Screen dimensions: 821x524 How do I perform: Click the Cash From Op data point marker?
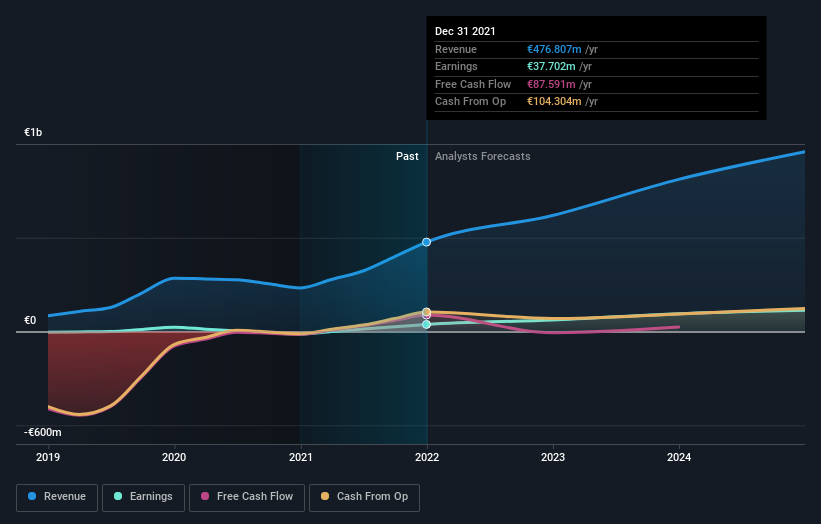(427, 312)
